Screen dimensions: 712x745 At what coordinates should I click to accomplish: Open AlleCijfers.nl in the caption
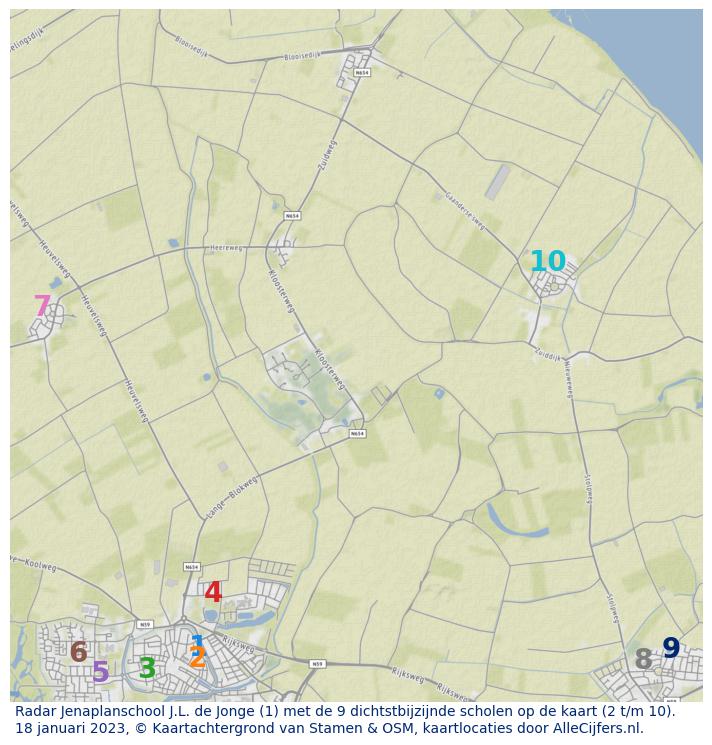[x=591, y=728]
